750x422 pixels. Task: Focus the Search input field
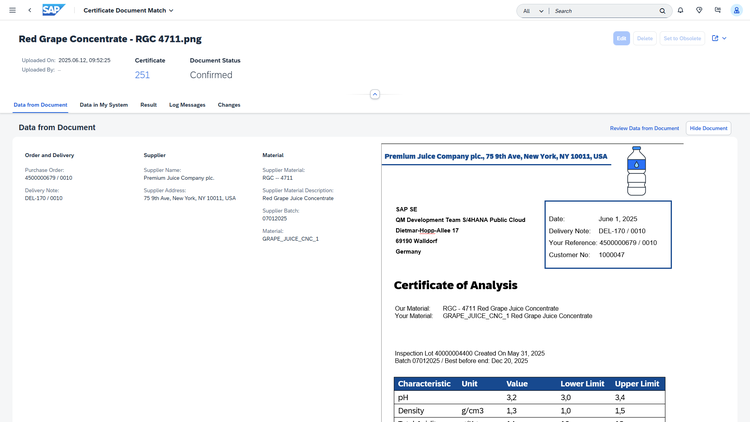(605, 11)
